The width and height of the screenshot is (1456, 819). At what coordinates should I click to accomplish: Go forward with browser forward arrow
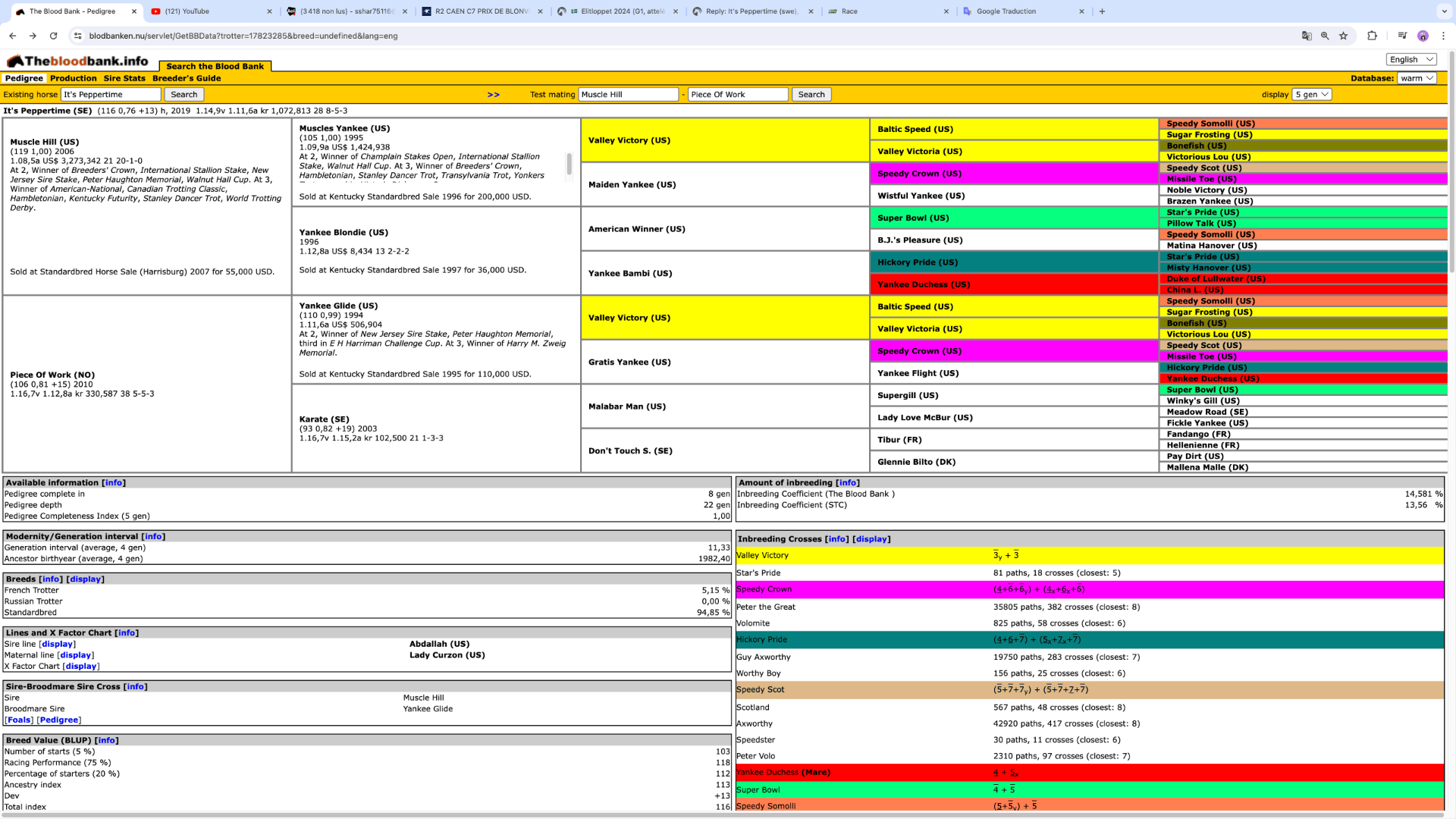[33, 36]
